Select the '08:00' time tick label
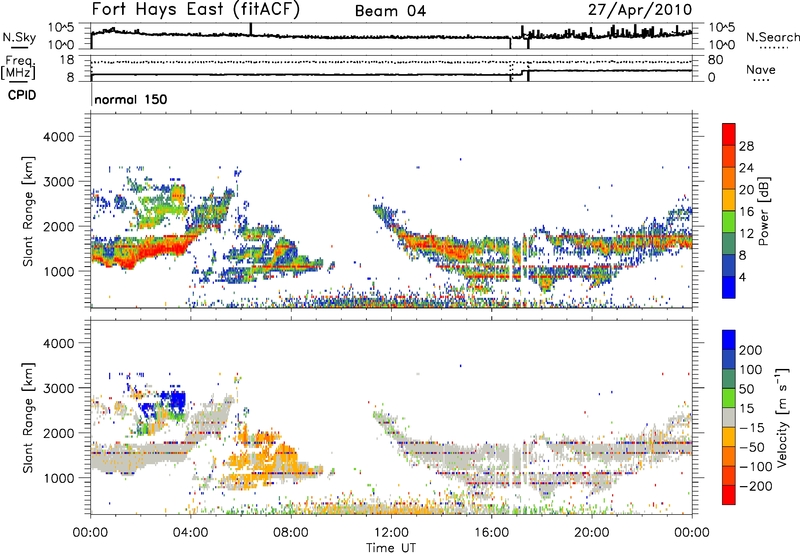Viewport: 800px width, 554px height. click(290, 533)
